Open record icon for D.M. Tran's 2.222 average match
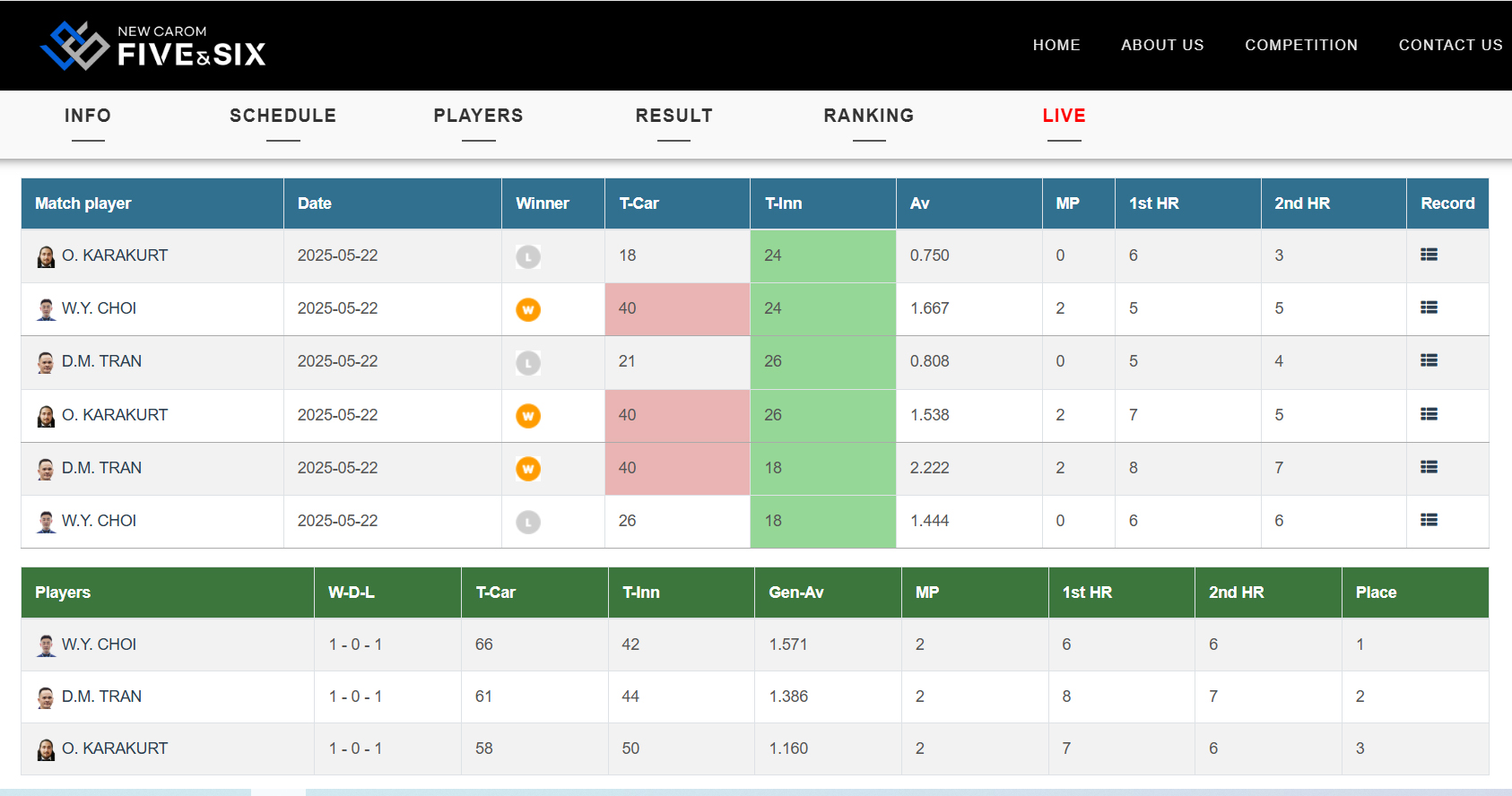This screenshot has width=1512, height=796. pyautogui.click(x=1429, y=468)
